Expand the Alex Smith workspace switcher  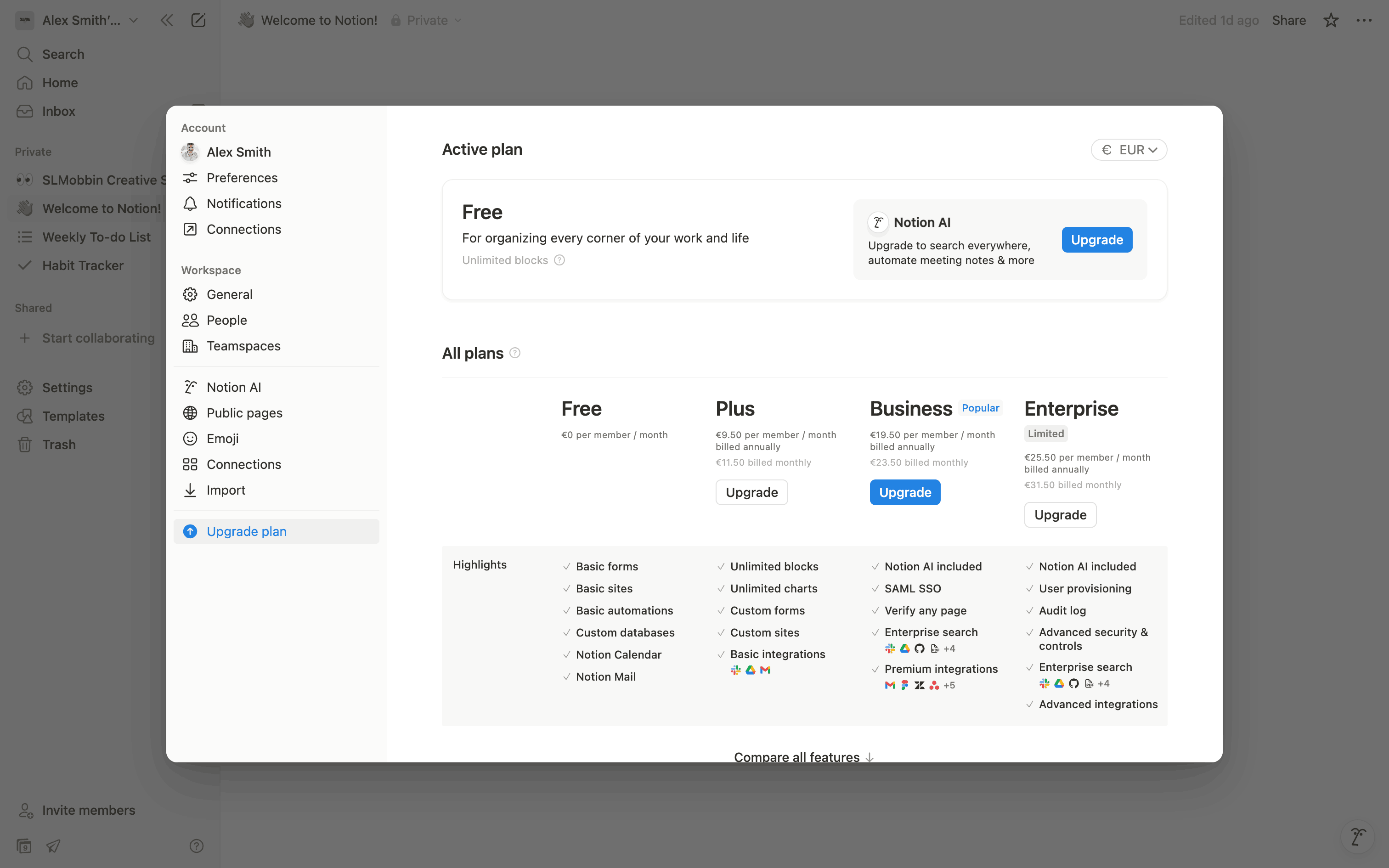tap(80, 21)
